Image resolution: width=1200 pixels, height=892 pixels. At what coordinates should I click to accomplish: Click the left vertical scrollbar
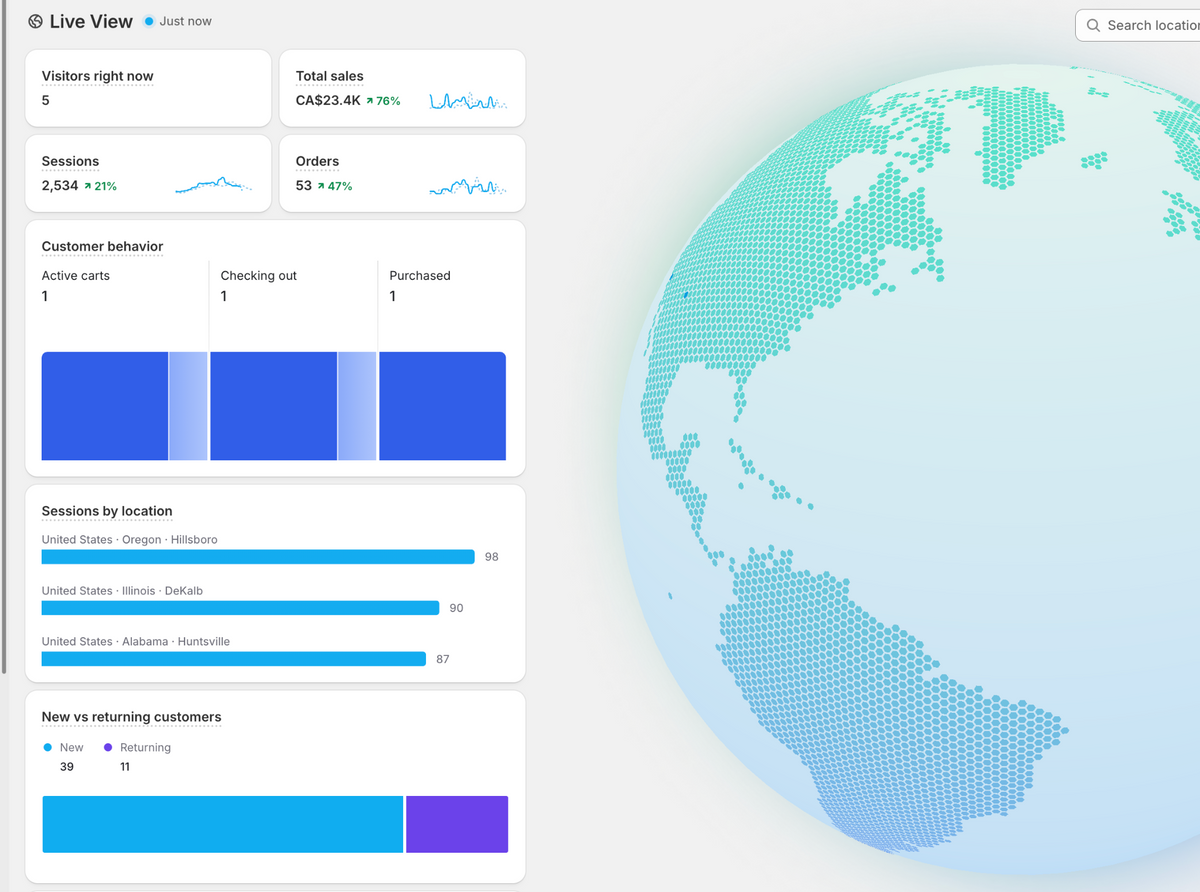[x=4, y=336]
